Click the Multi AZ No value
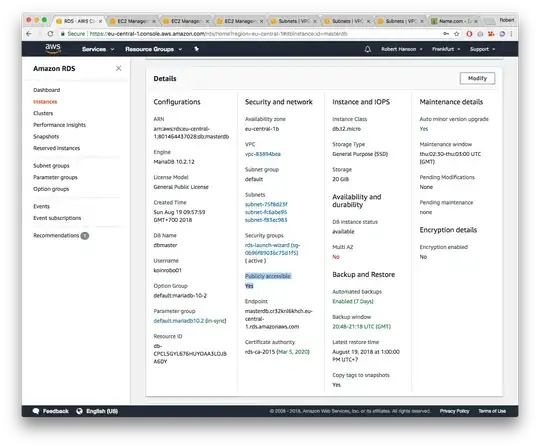 (x=336, y=257)
